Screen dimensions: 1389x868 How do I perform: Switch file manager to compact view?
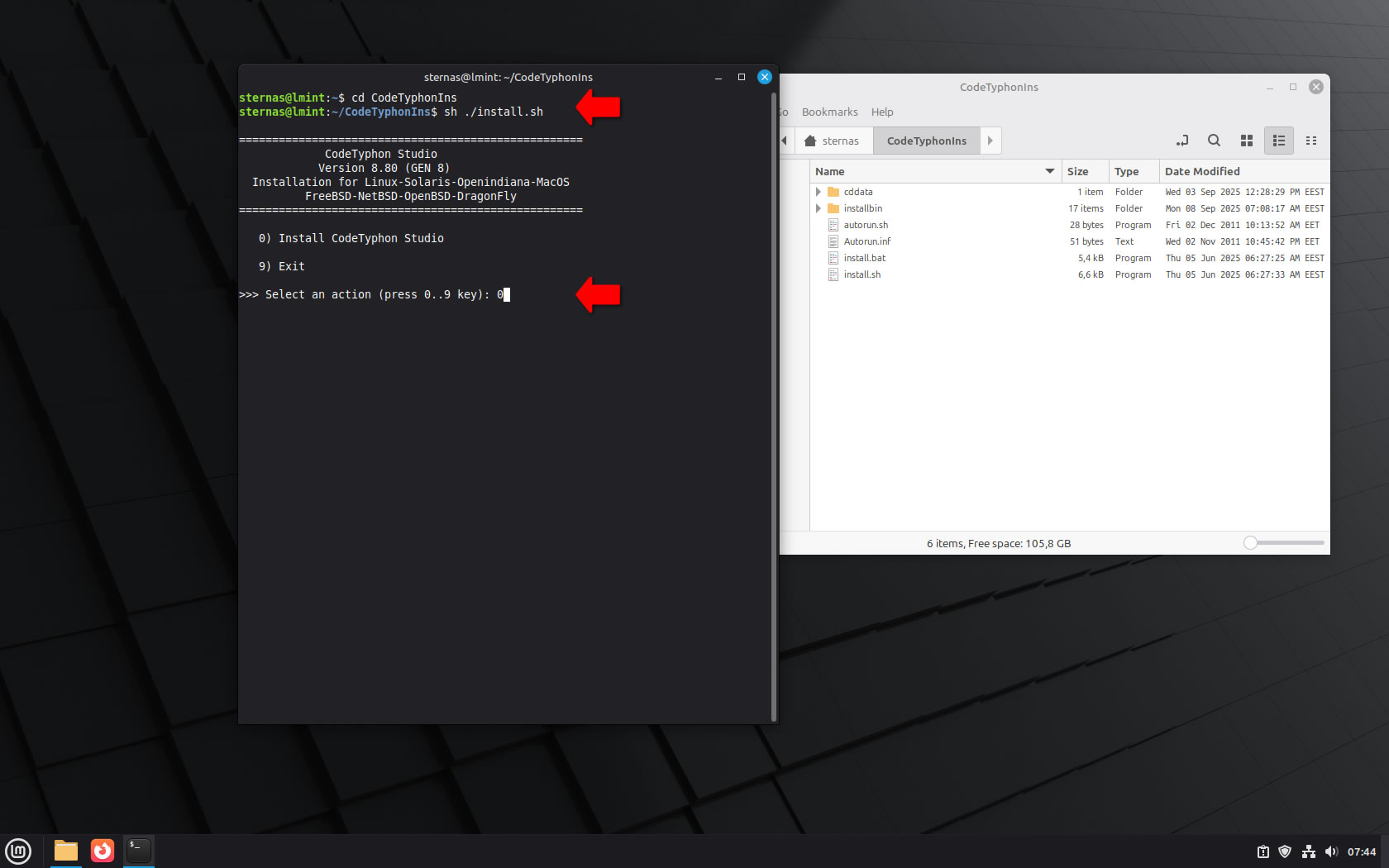(1311, 141)
